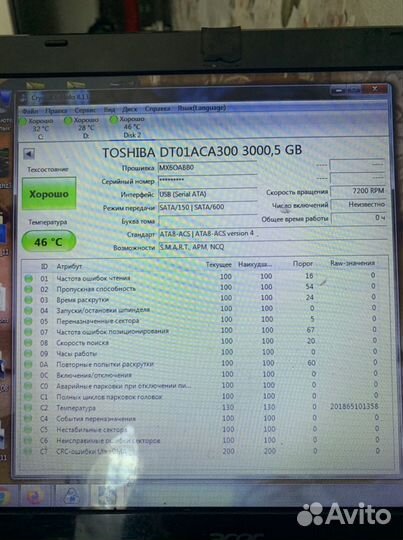Select the green status icon for drive D:
This screenshot has width=403, height=540.
(x=68, y=120)
